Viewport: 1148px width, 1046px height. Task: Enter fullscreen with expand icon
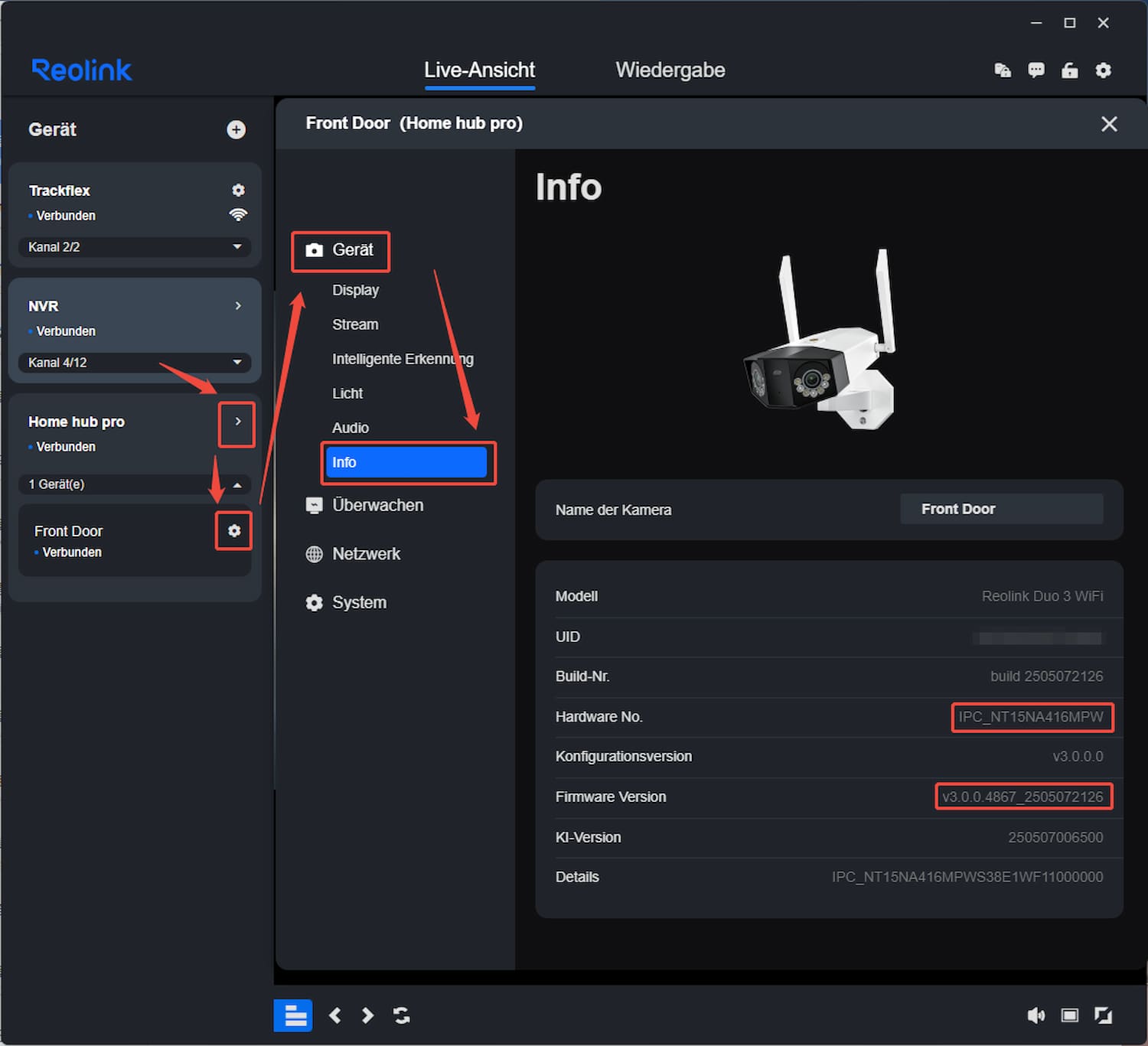(1104, 1015)
